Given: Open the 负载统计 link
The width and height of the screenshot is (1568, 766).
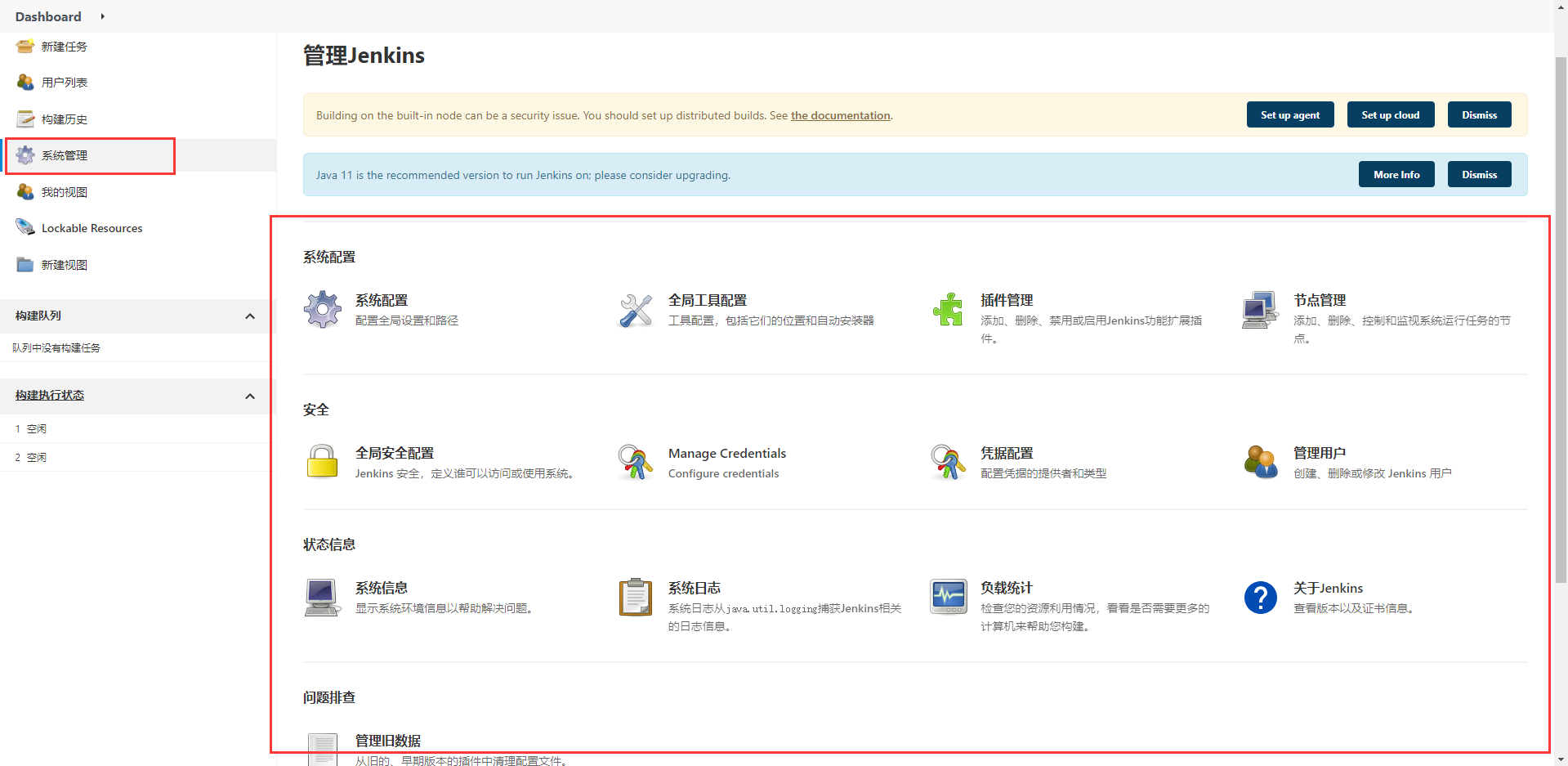Looking at the screenshot, I should point(1007,588).
